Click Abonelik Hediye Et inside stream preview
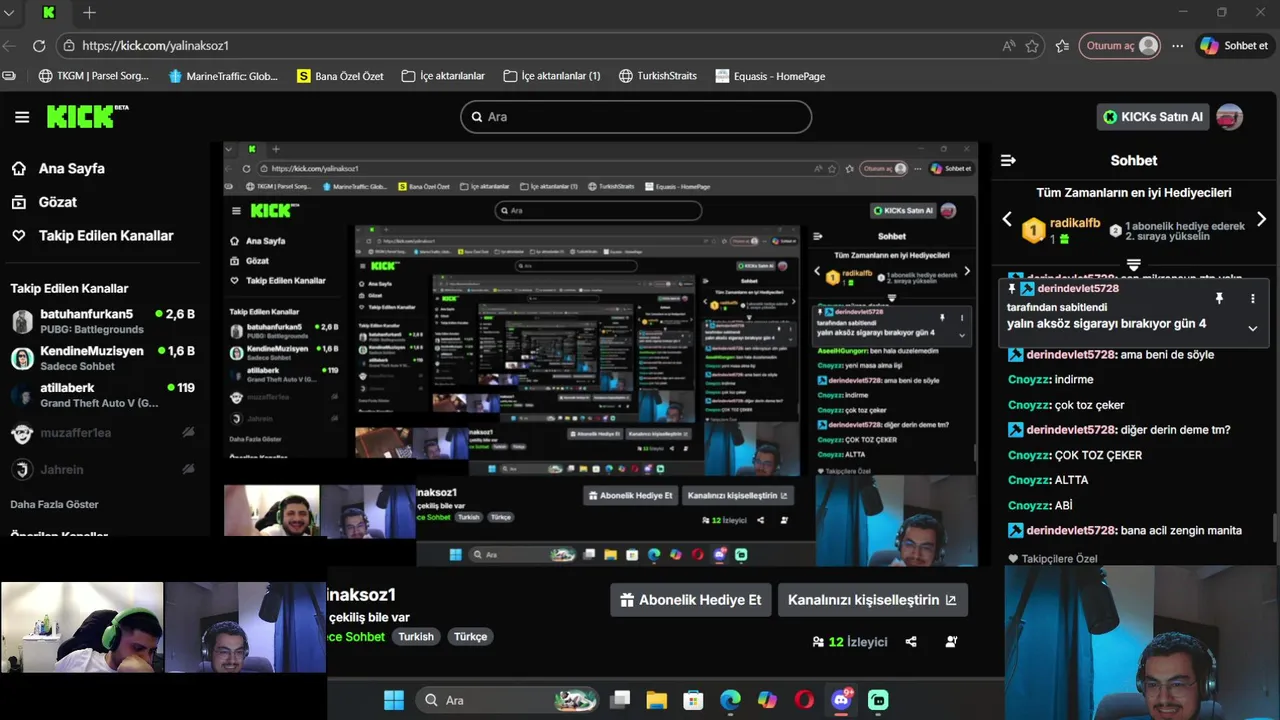Viewport: 1280px width, 720px height. click(631, 495)
